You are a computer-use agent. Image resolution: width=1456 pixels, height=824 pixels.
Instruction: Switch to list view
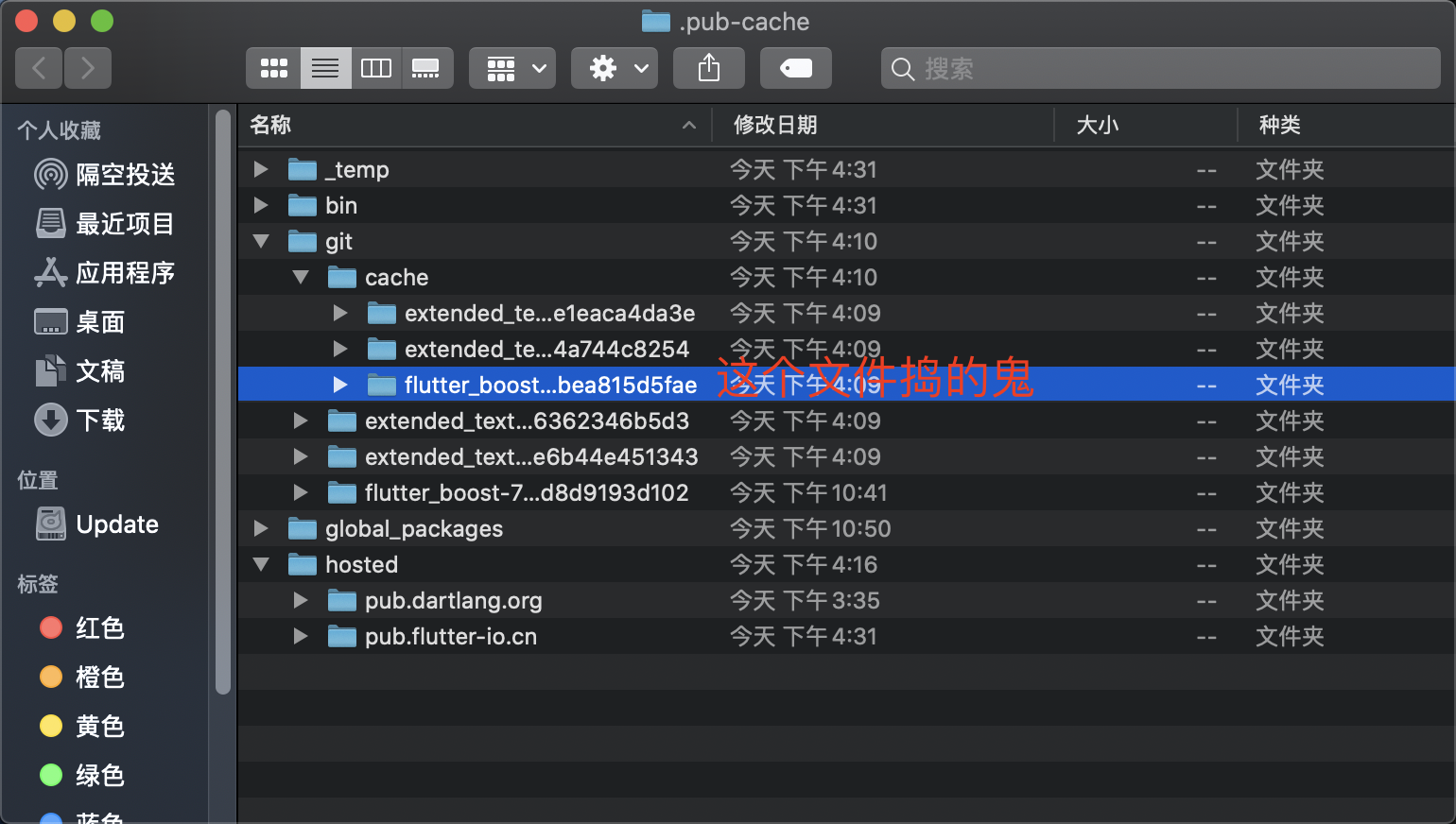(326, 68)
